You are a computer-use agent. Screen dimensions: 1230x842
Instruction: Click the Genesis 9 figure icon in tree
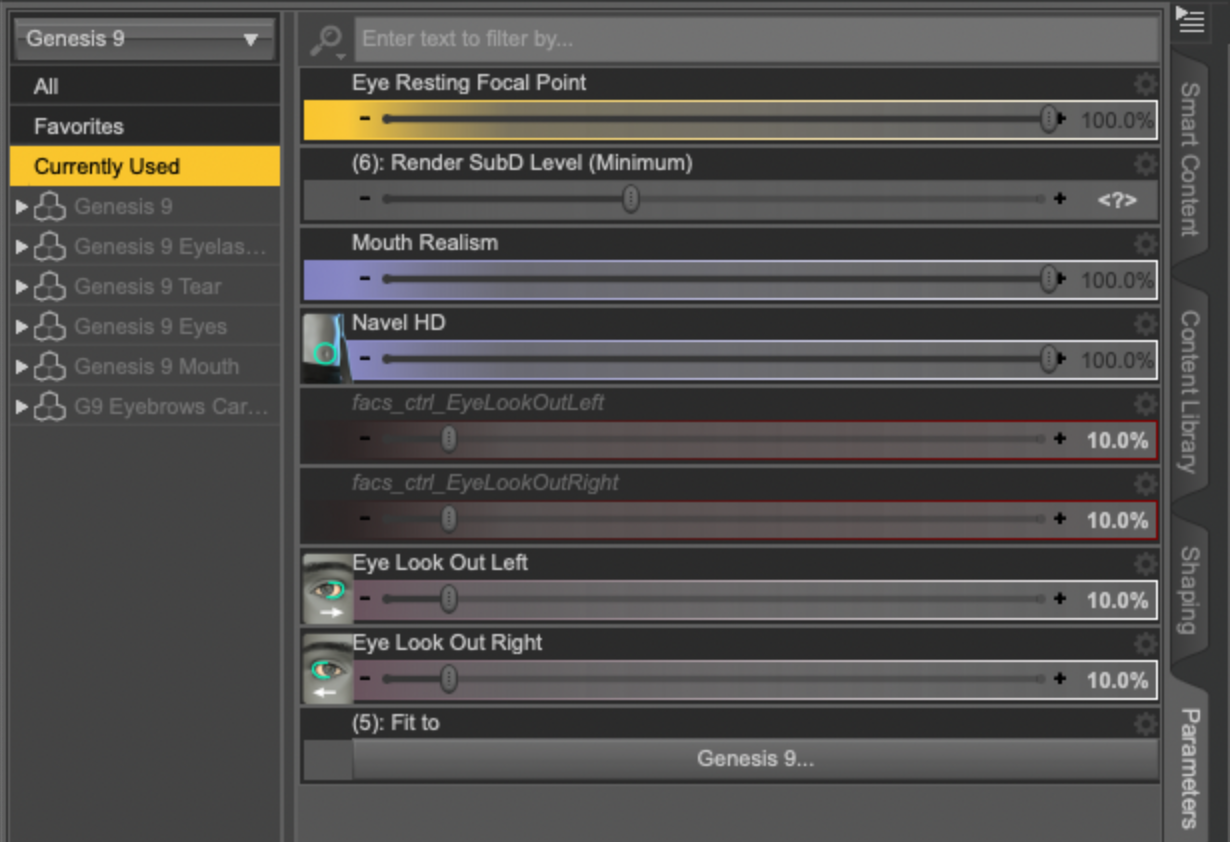(x=50, y=207)
